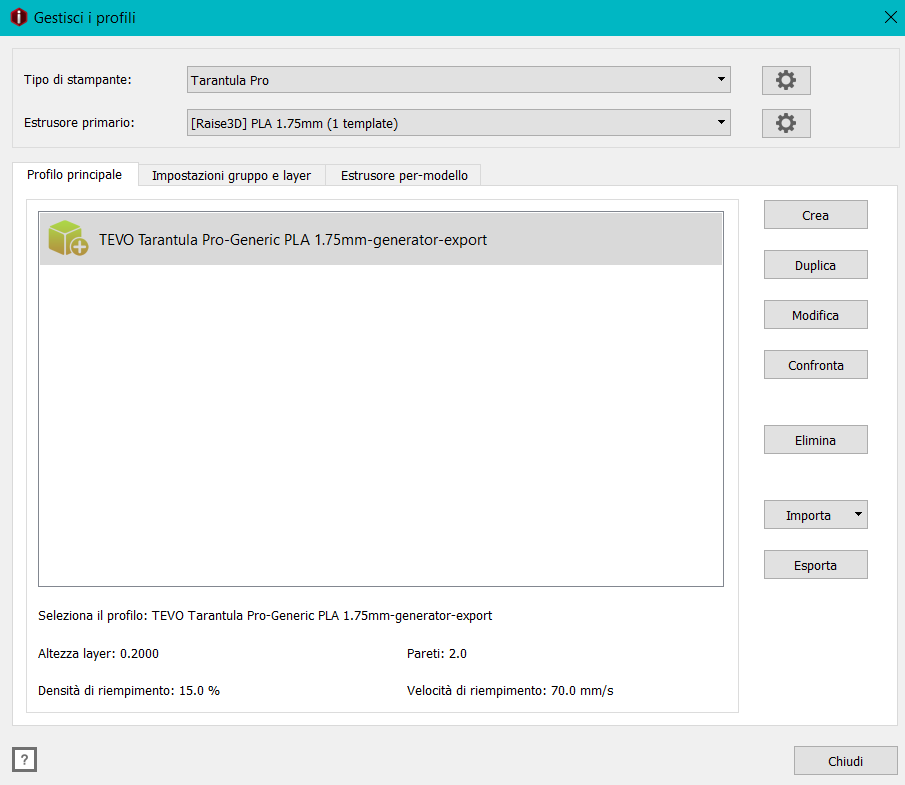Click the Esporta button
905x785 pixels.
[815, 565]
